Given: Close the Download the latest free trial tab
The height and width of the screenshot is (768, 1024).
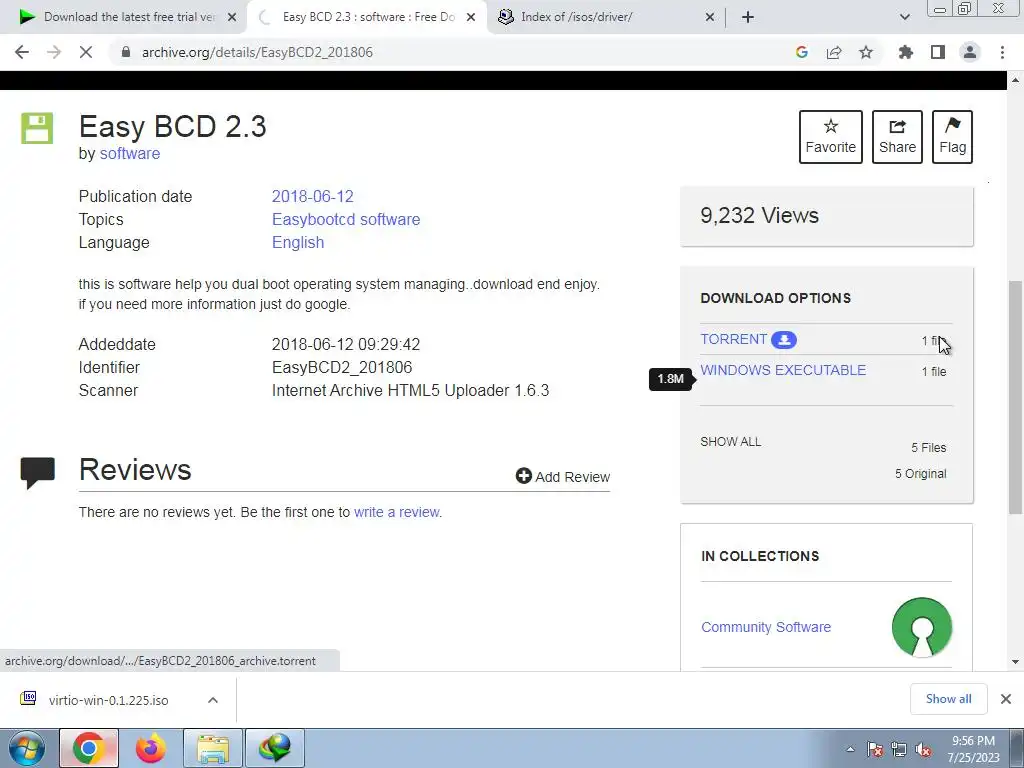Looking at the screenshot, I should [x=232, y=17].
